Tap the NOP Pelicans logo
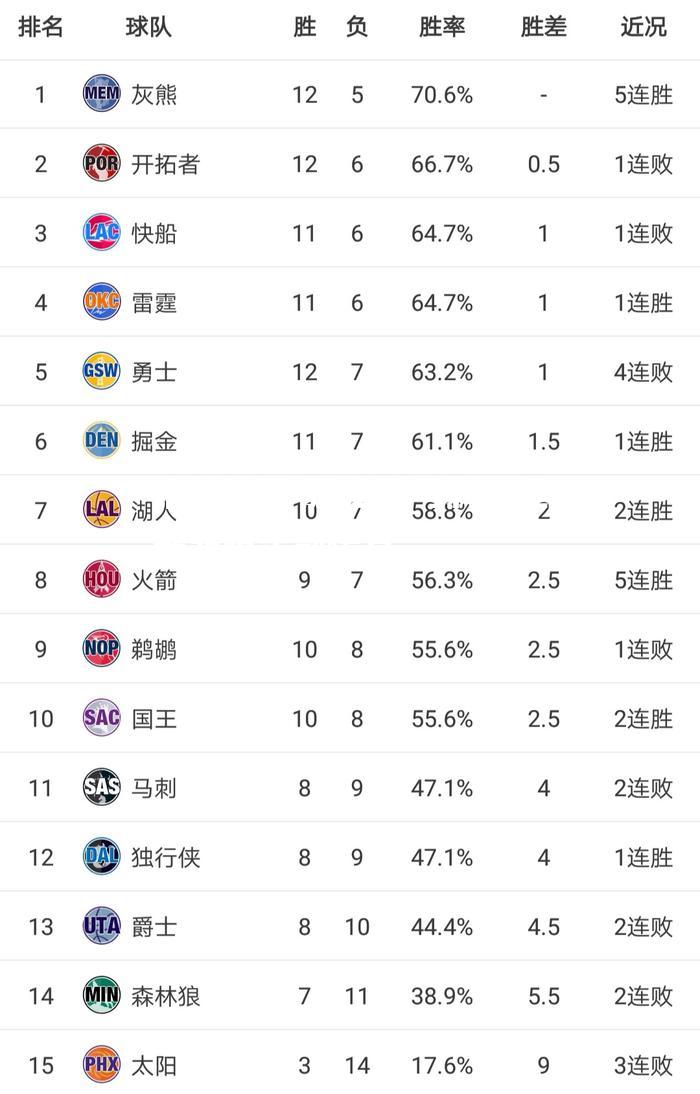 102,648
